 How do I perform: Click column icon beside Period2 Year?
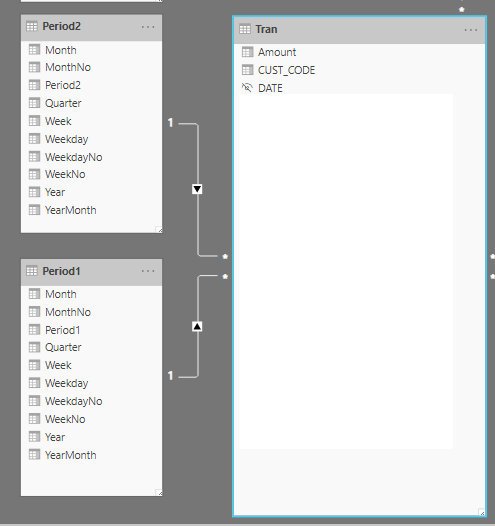(x=34, y=192)
